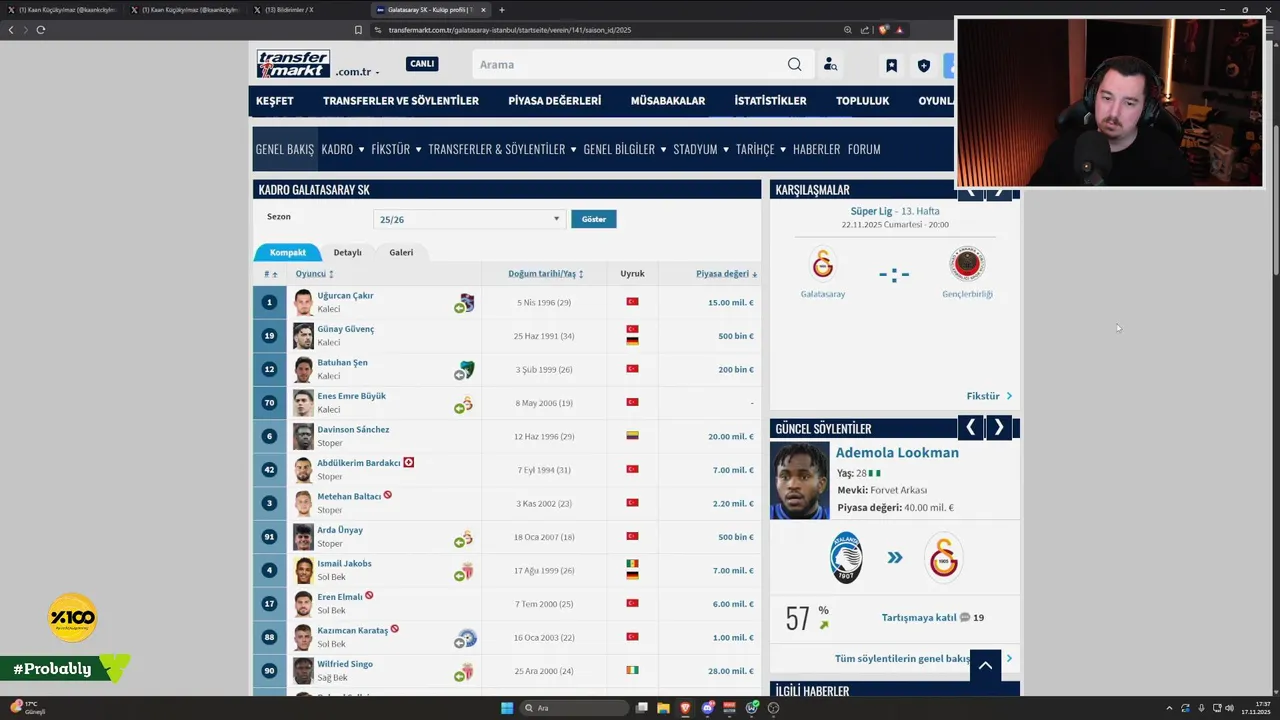
Task: Open Discord from the taskbar
Action: (708, 708)
